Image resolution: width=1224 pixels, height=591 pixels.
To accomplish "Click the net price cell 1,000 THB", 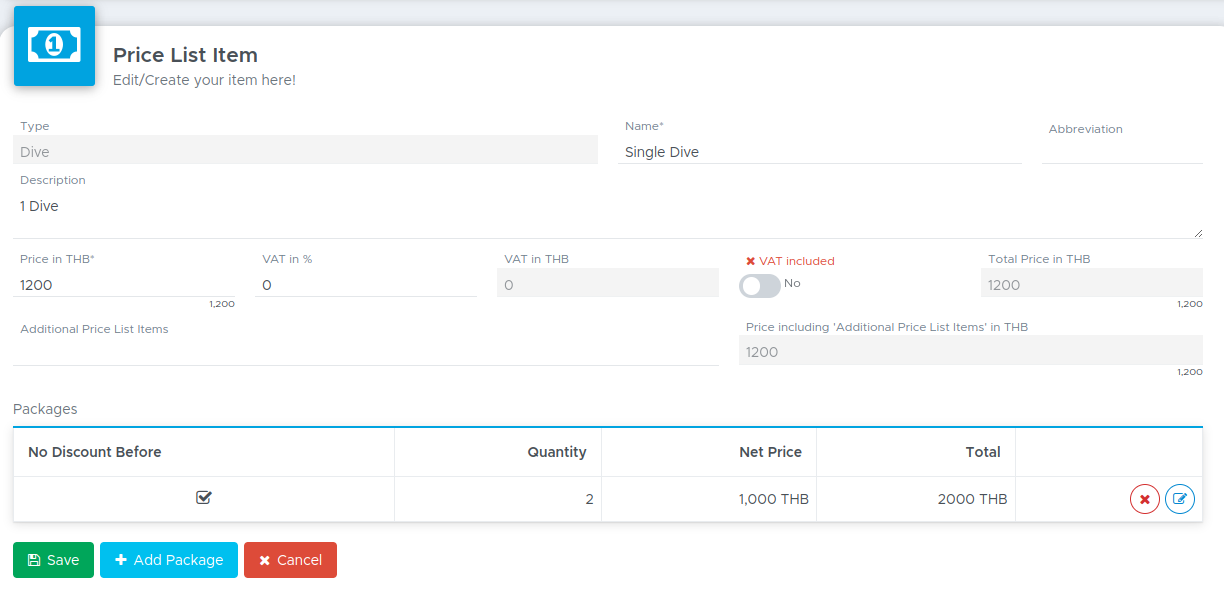I will (709, 499).
